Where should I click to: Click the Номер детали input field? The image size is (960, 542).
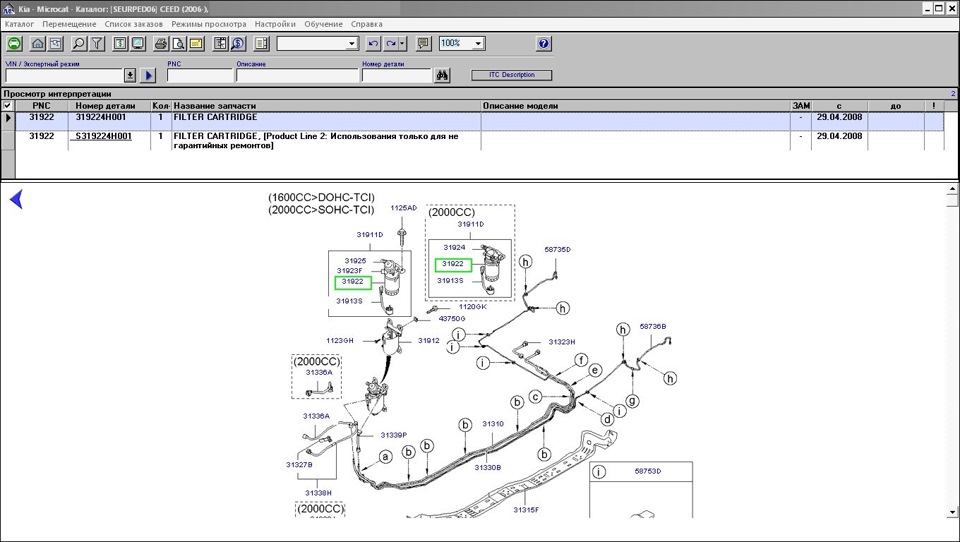(x=397, y=75)
